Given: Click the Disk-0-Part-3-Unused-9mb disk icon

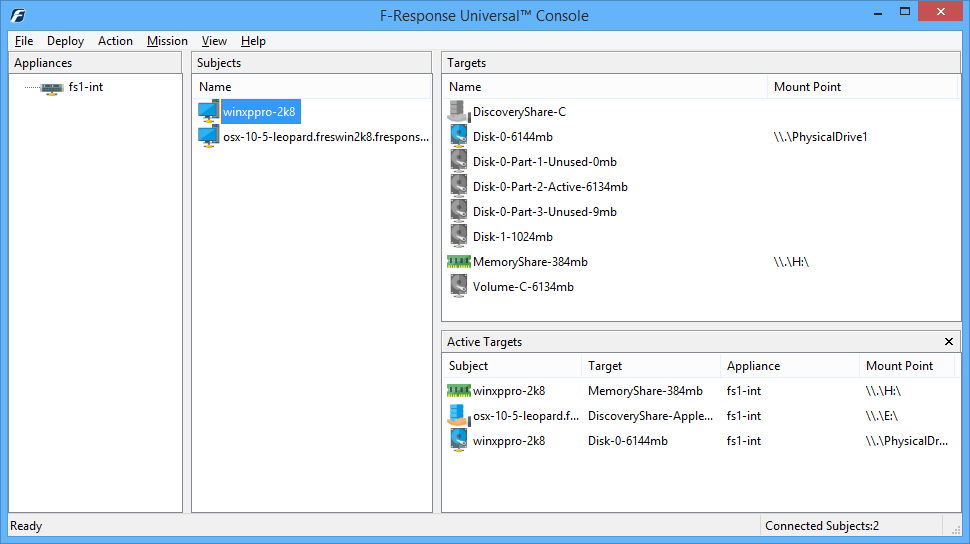Looking at the screenshot, I should point(458,212).
